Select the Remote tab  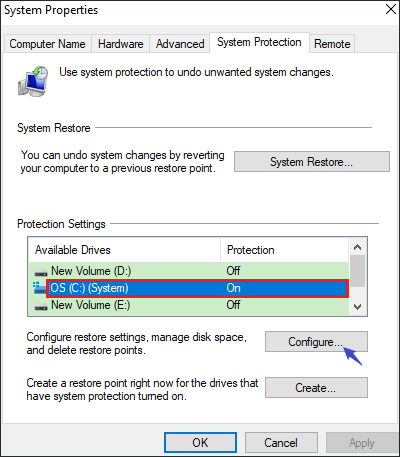332,44
